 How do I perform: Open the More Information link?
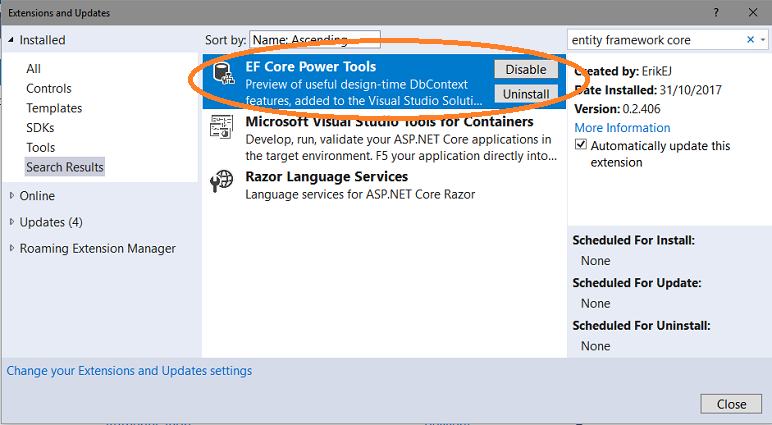[x=622, y=128]
